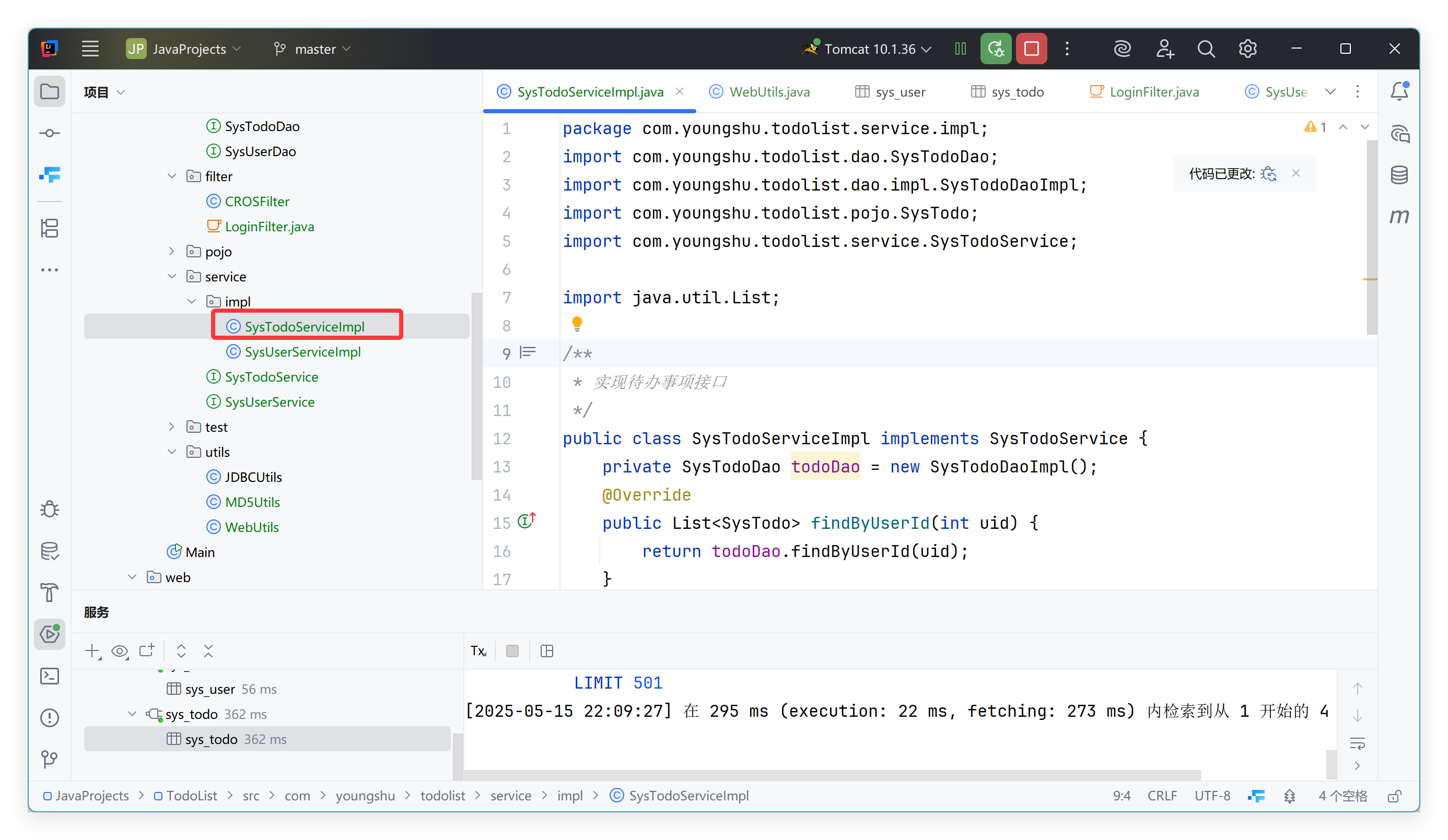Switch to the LoginFilter.java tab
This screenshot has width=1448, height=840.
(x=1144, y=92)
